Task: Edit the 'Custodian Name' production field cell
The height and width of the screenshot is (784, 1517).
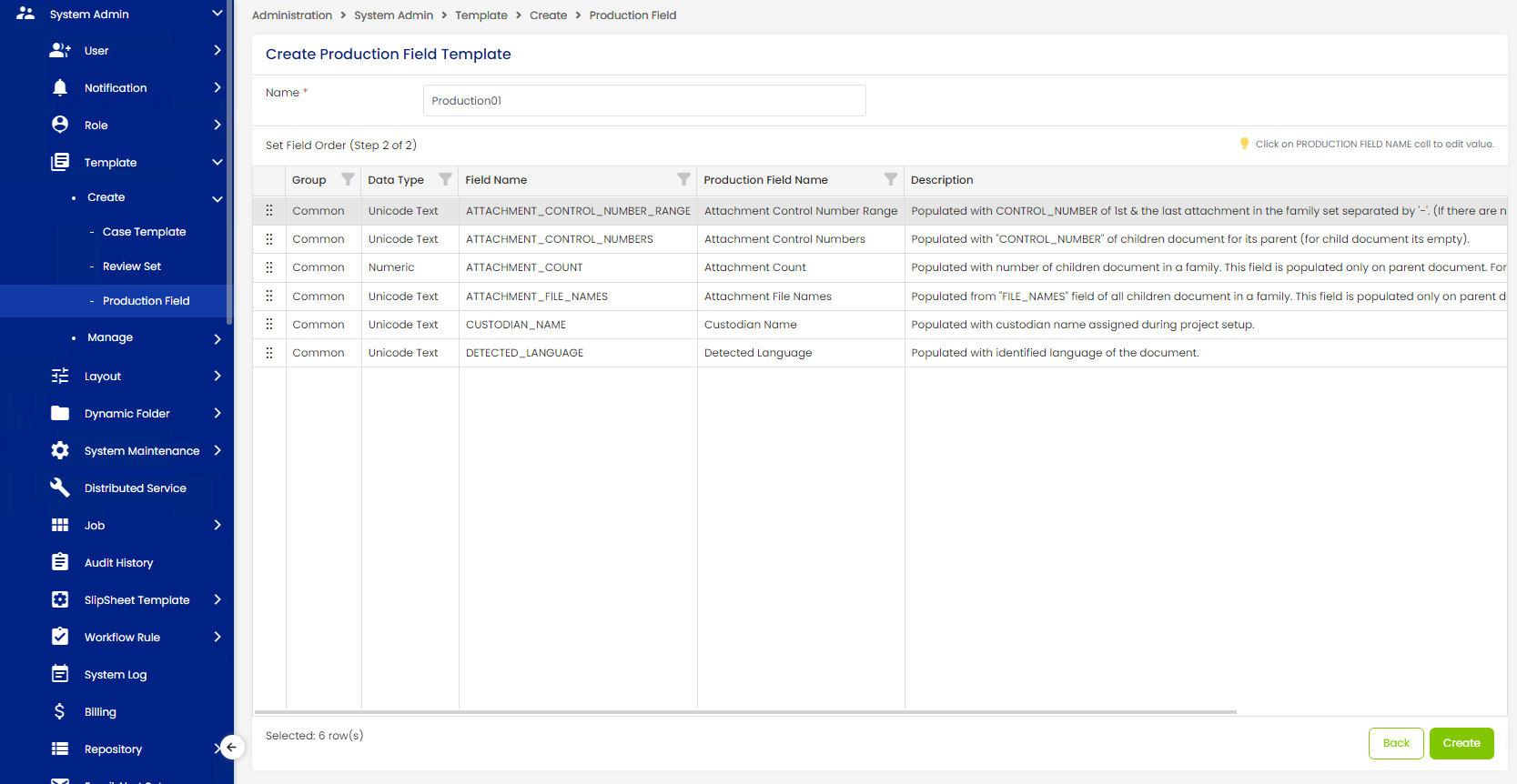Action: coord(801,324)
